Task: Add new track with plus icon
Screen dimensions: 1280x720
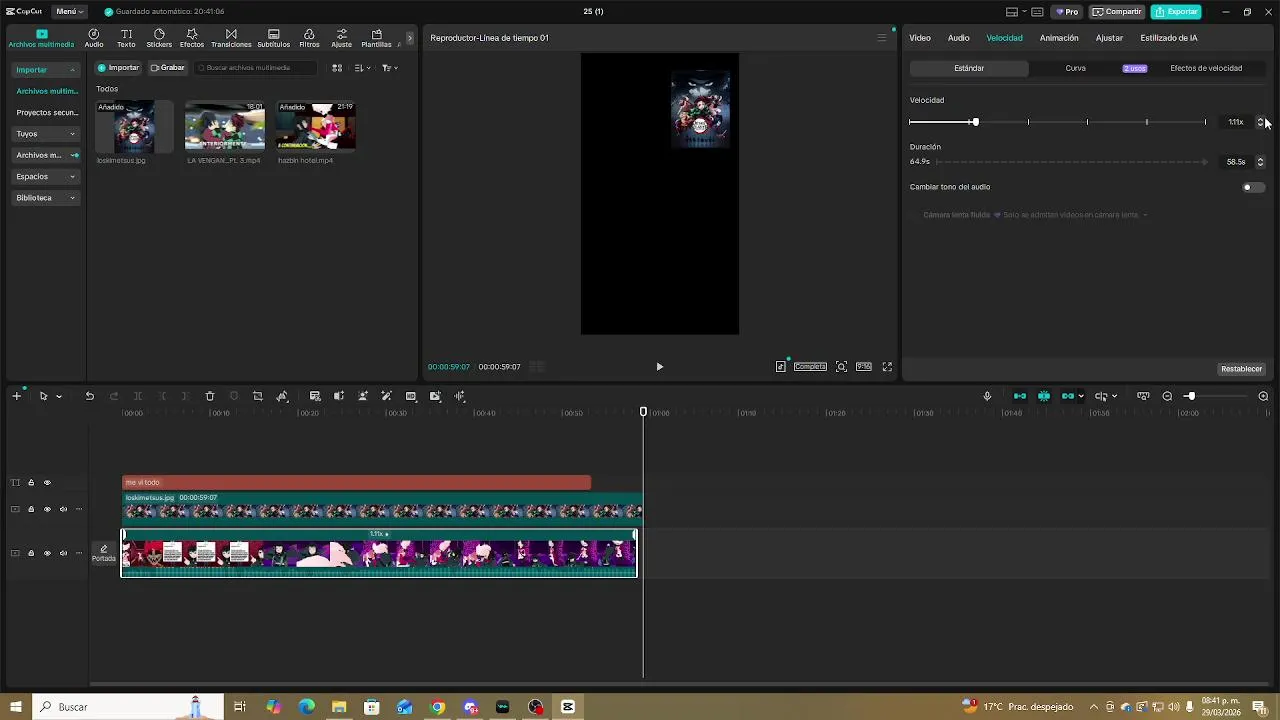Action: tap(16, 396)
